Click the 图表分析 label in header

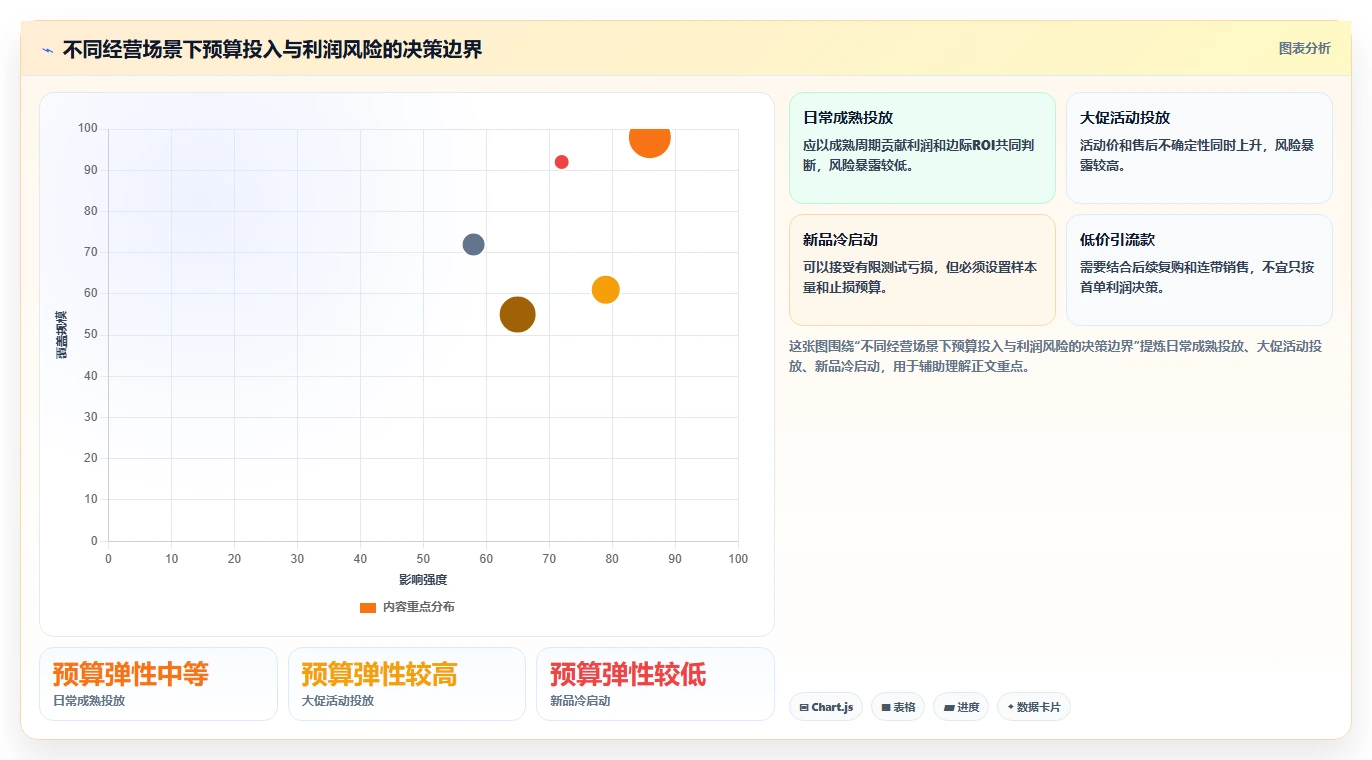(x=1304, y=48)
